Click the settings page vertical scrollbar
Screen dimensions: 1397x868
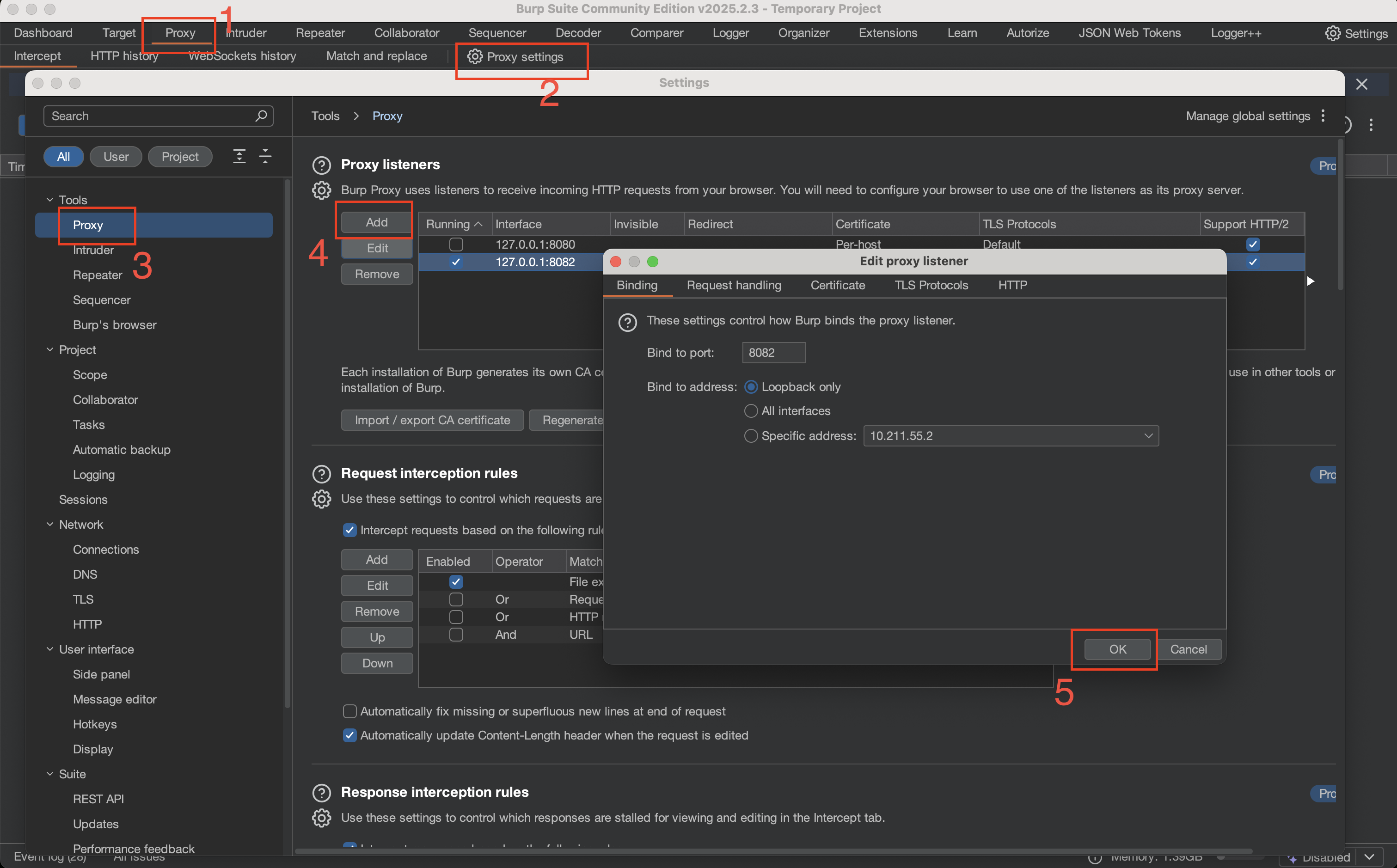click(x=1340, y=215)
